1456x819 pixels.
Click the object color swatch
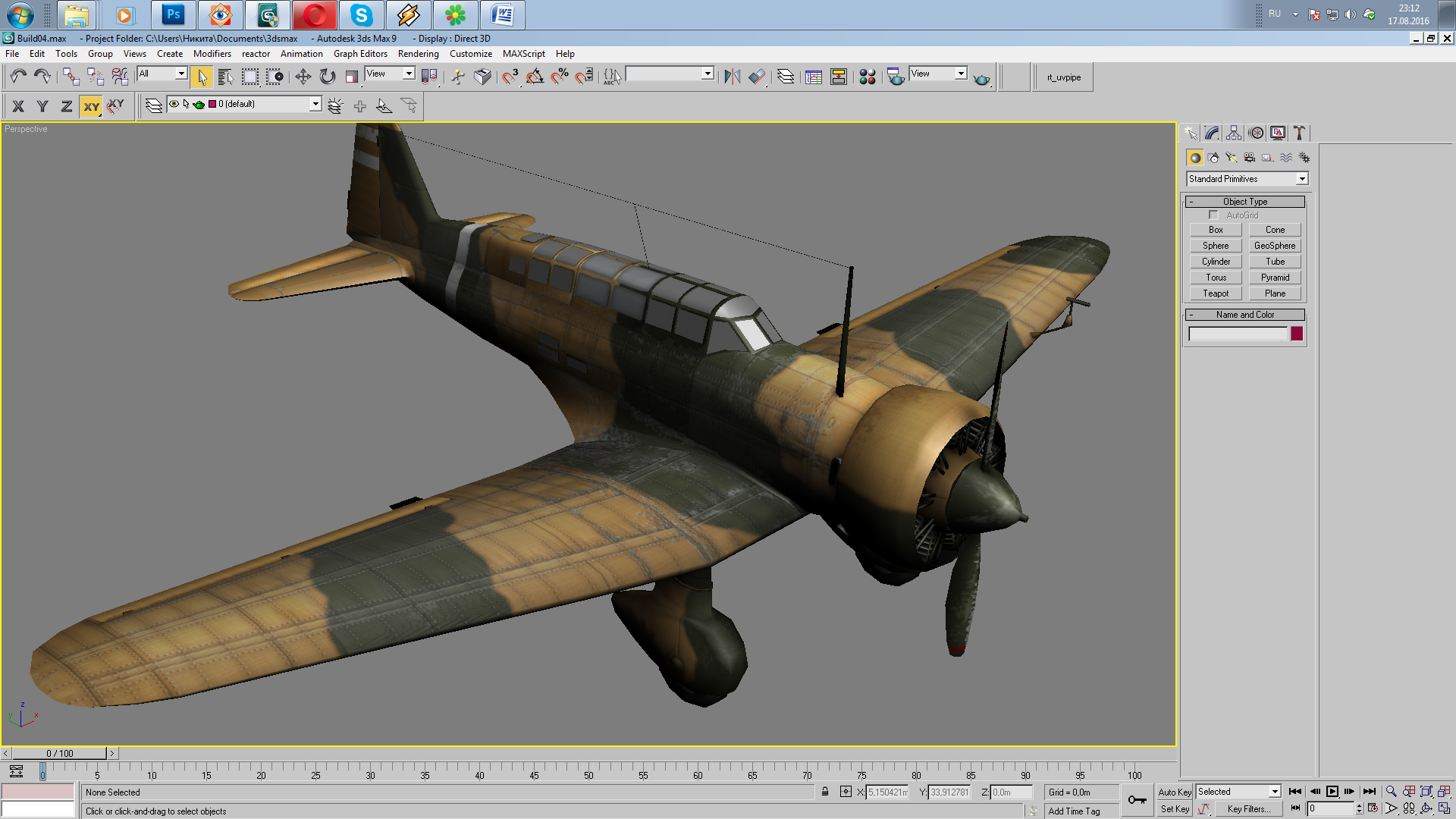[1297, 334]
